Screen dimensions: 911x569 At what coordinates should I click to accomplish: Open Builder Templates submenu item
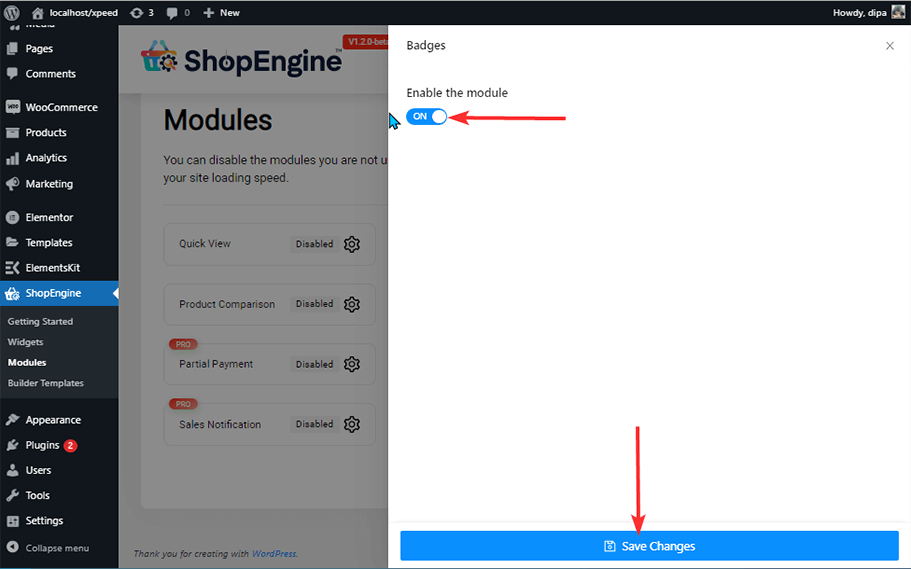click(45, 383)
